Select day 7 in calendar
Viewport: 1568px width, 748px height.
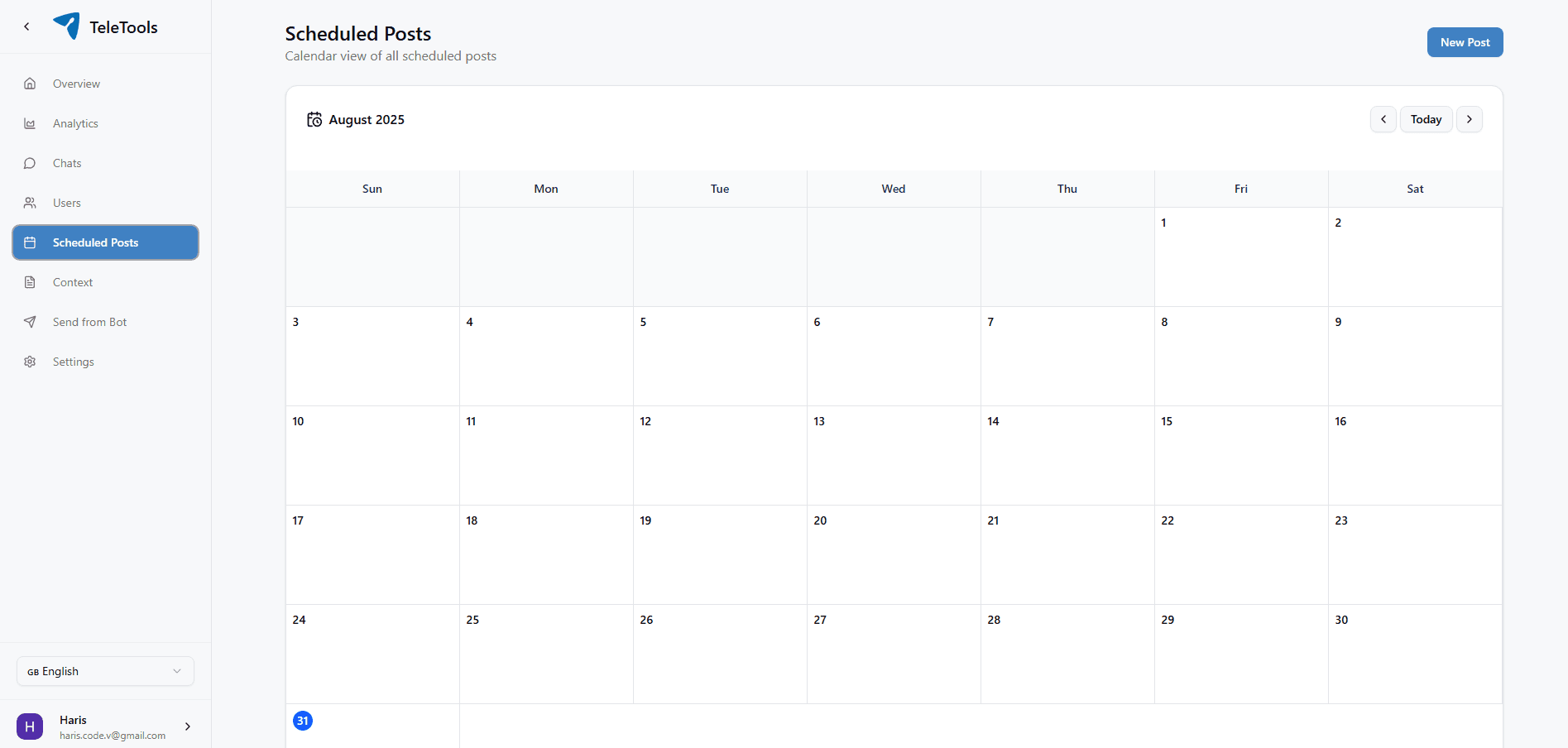point(1067,356)
